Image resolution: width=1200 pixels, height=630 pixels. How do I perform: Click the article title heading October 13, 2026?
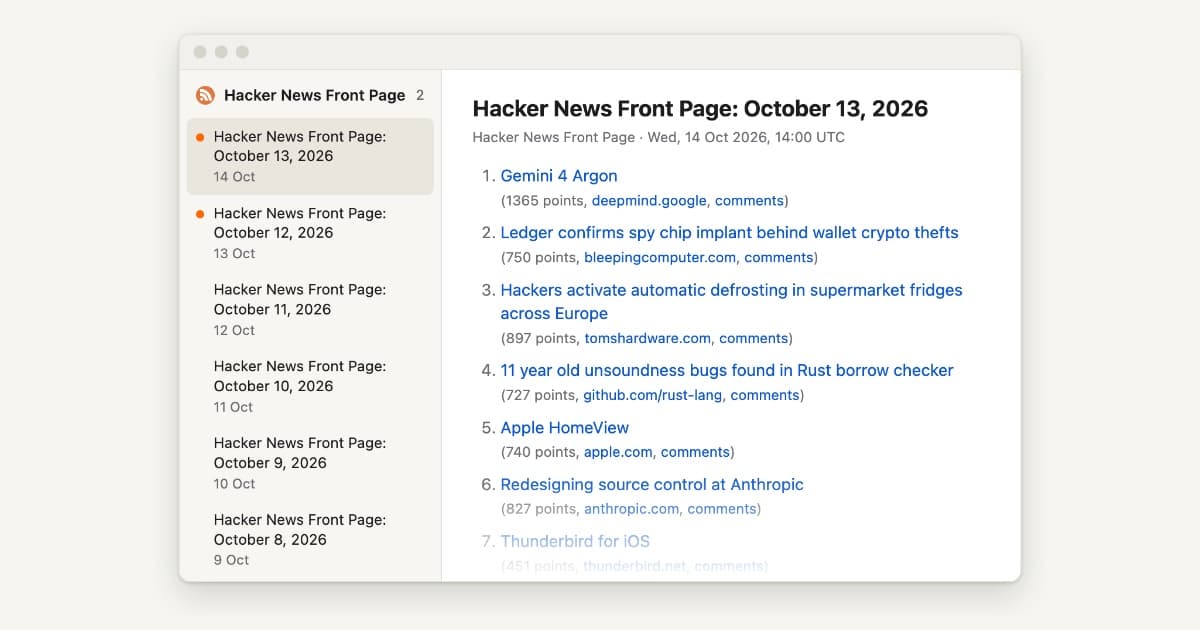coord(700,109)
